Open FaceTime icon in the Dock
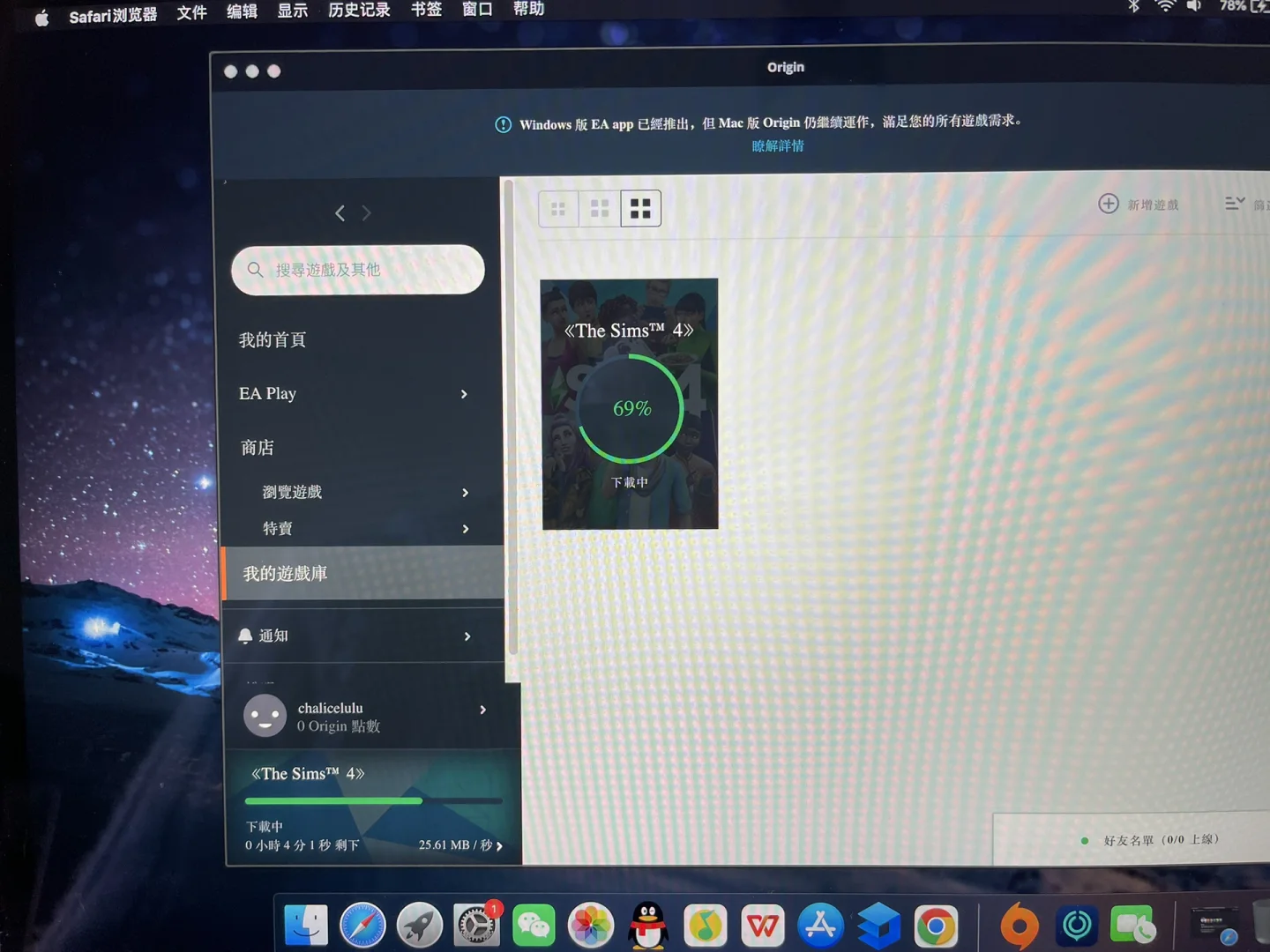Viewport: 1270px width, 952px height. pos(1133,926)
